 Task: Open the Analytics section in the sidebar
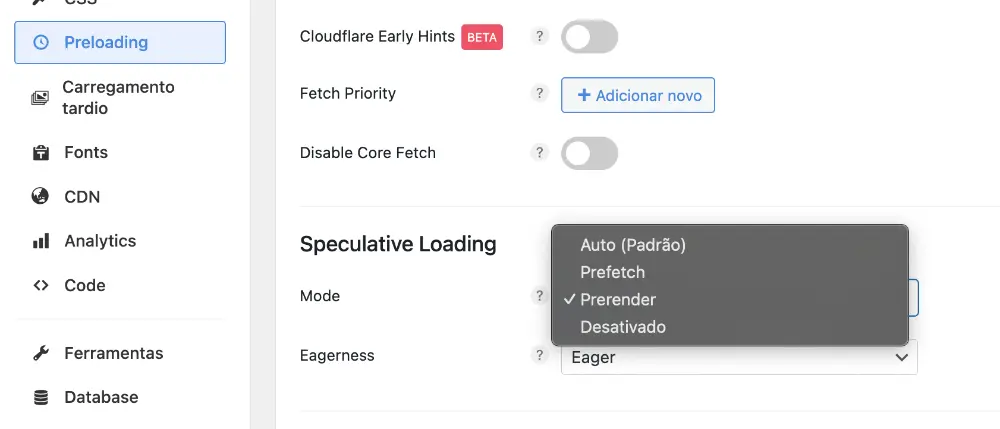point(100,241)
